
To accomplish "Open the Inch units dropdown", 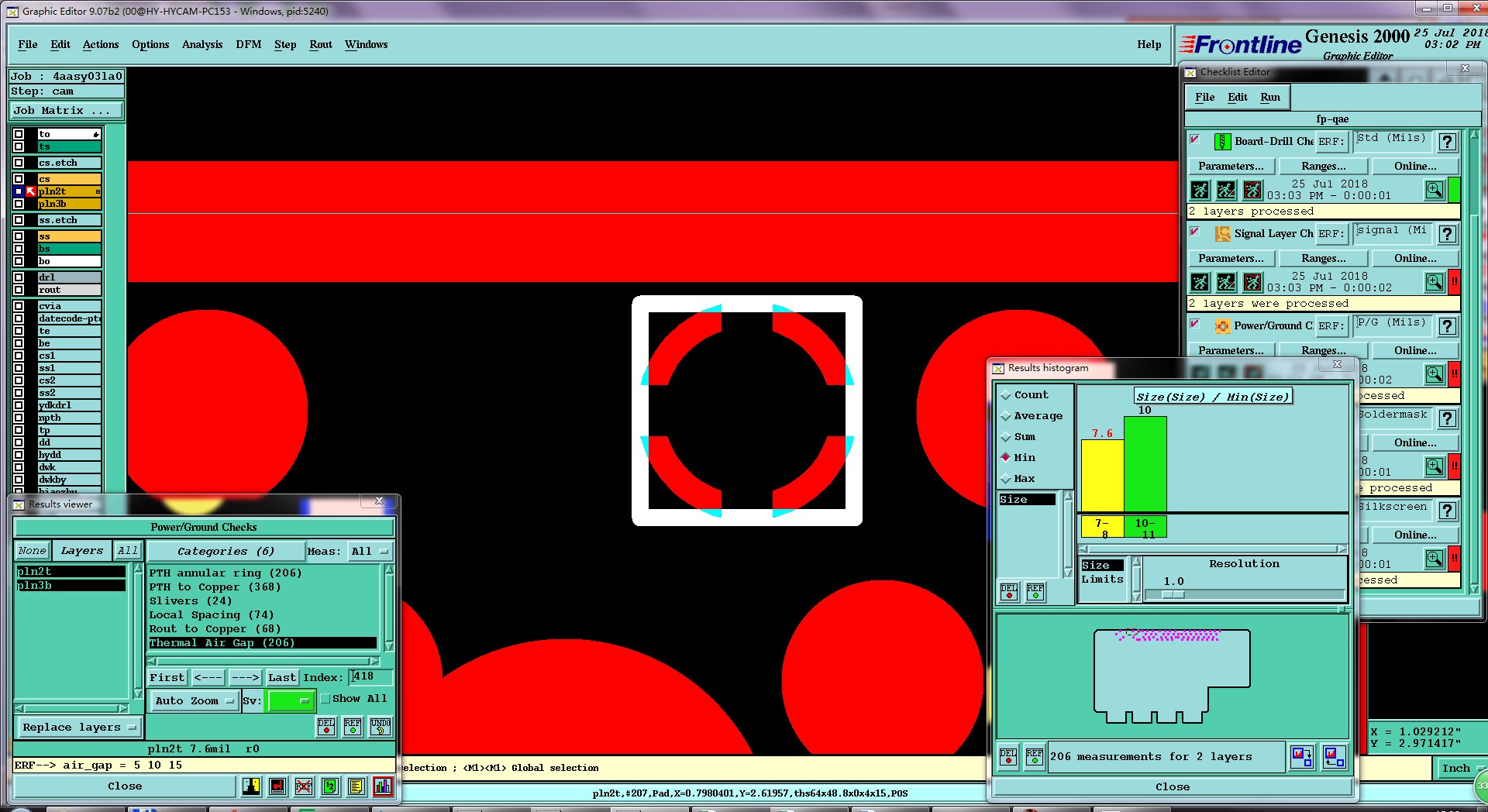I will click(x=1461, y=769).
